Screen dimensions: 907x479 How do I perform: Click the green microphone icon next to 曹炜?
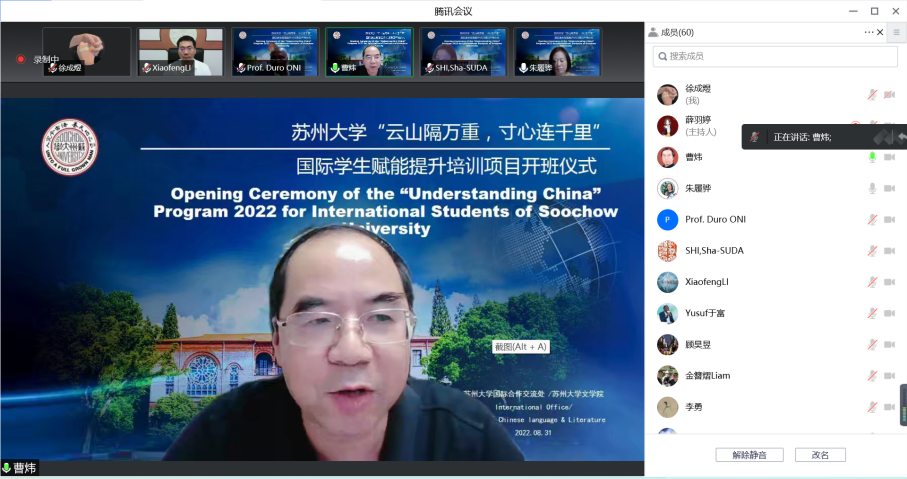(x=872, y=157)
